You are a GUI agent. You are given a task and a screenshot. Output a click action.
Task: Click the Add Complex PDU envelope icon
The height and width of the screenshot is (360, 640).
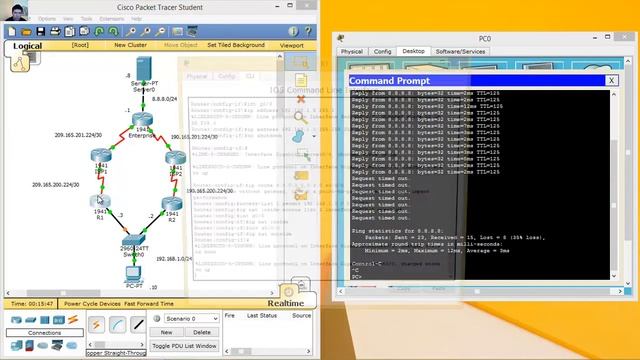coord(301,195)
